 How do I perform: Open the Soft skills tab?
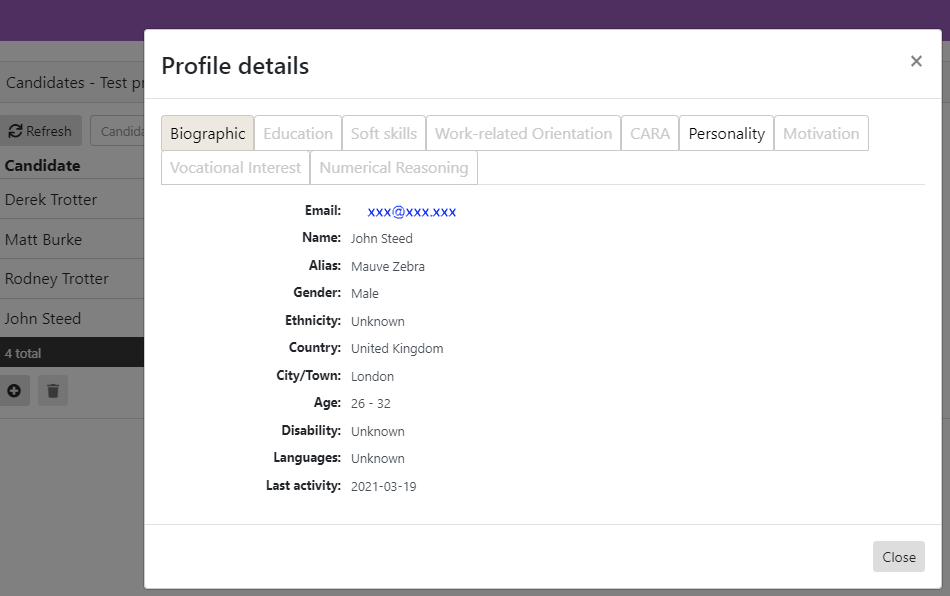383,133
